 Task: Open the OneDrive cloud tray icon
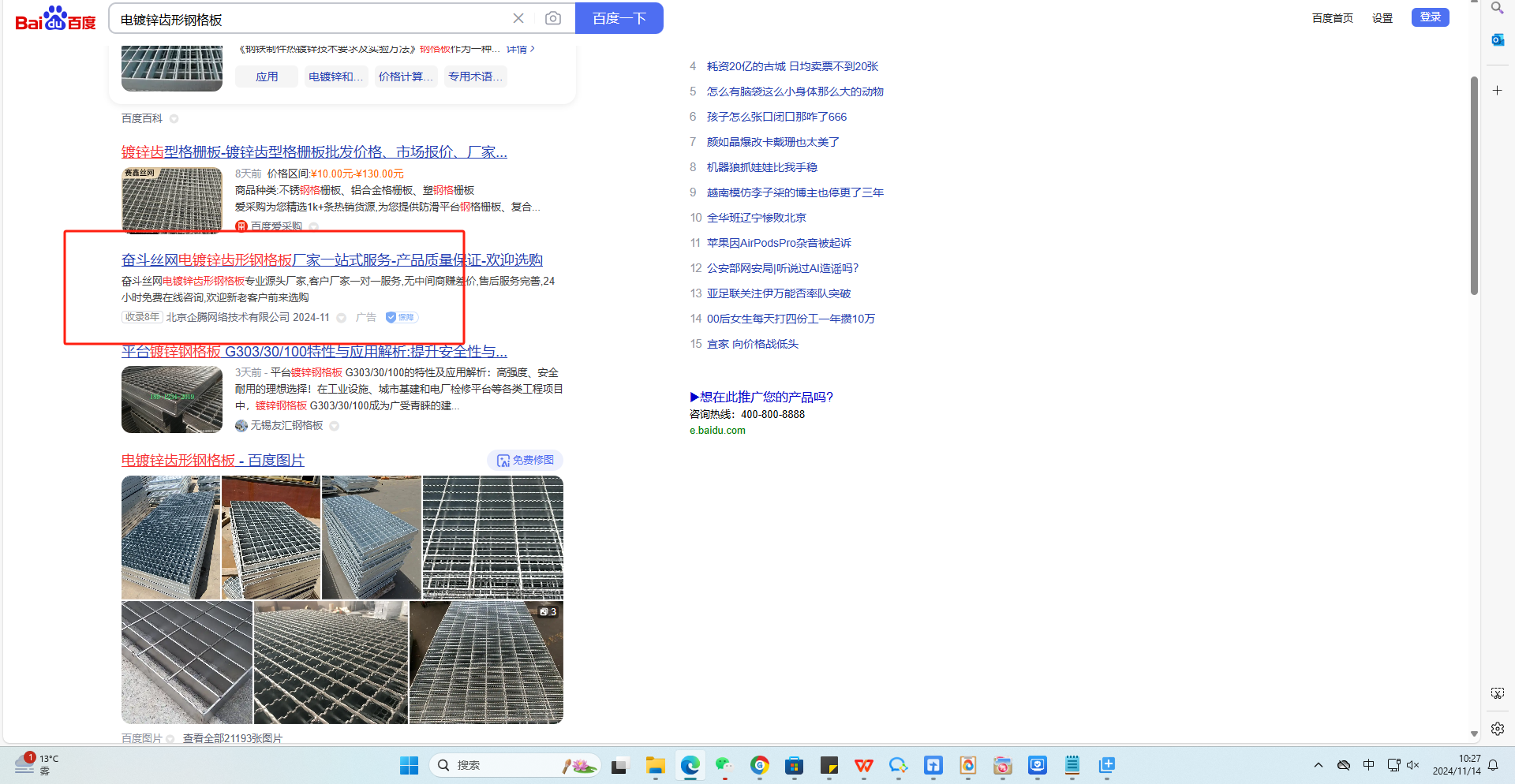(1344, 765)
